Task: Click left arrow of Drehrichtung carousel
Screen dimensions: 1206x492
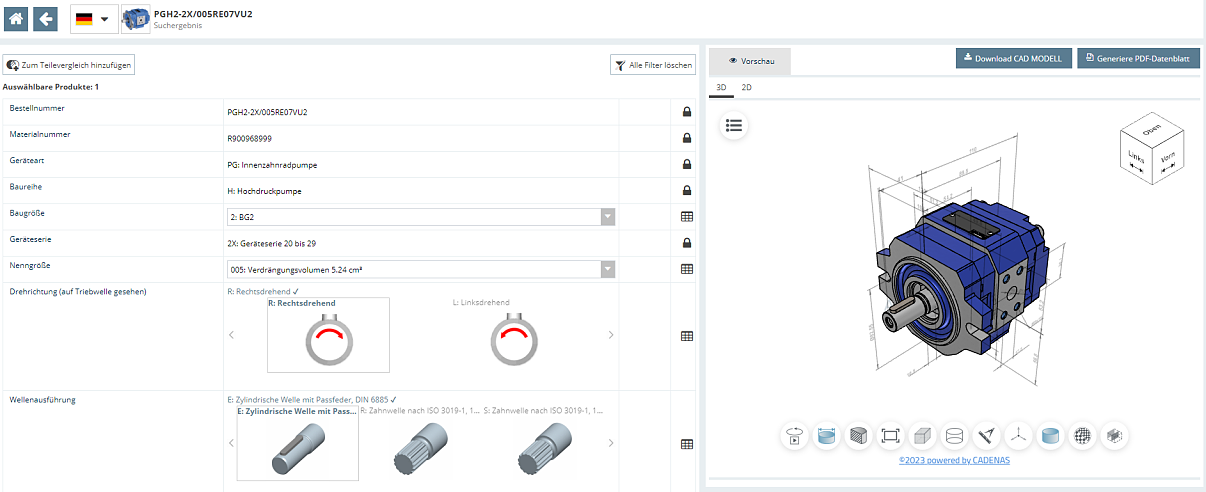Action: (232, 335)
